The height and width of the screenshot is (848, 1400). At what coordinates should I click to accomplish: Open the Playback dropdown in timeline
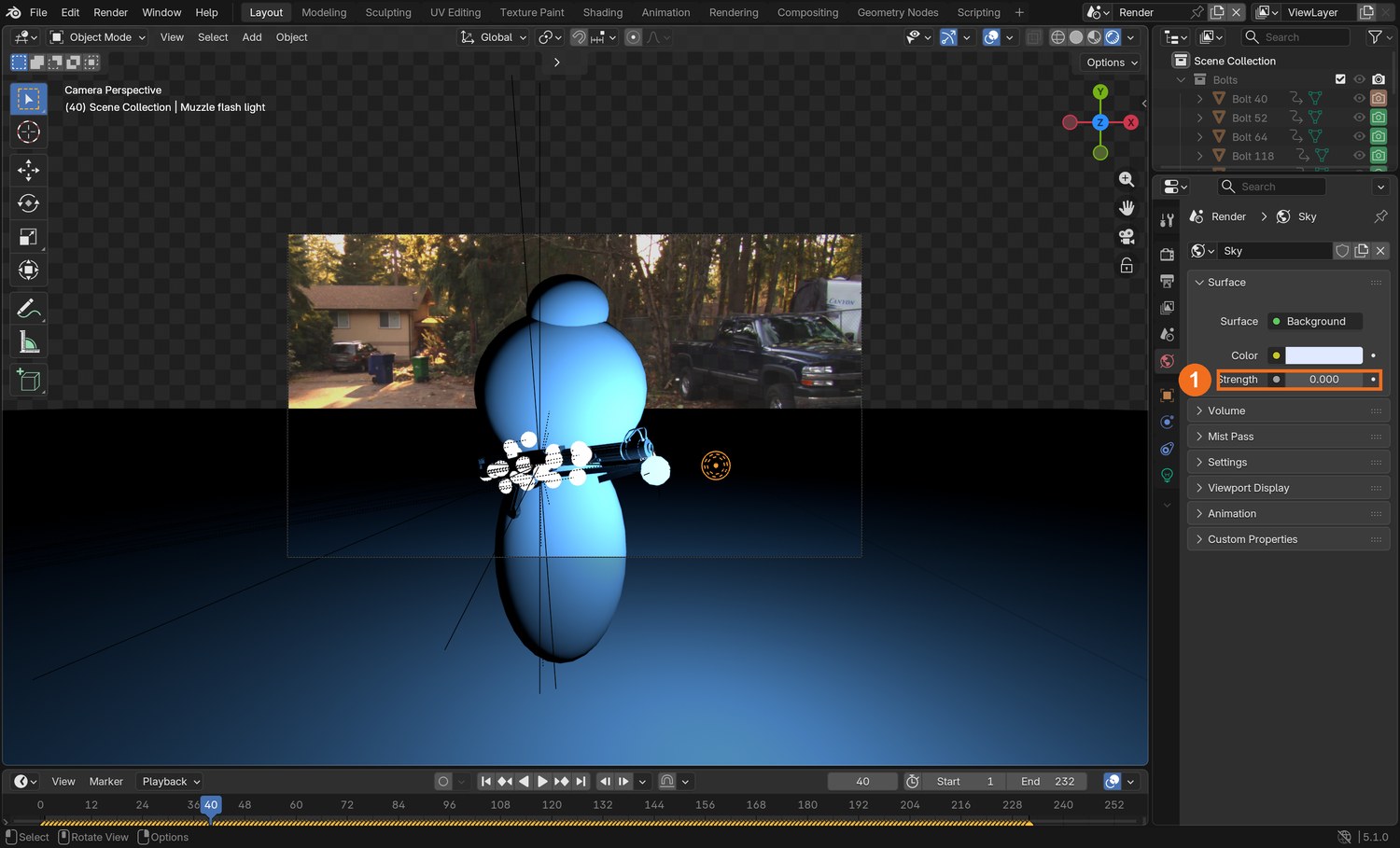click(171, 782)
